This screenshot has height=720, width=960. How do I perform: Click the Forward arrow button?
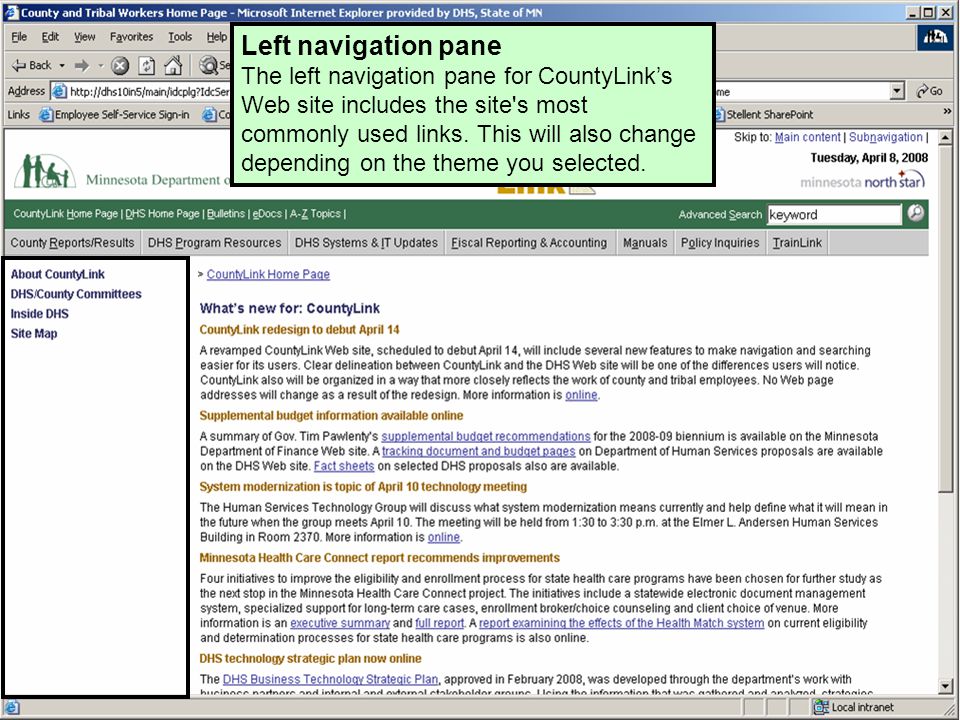81,66
